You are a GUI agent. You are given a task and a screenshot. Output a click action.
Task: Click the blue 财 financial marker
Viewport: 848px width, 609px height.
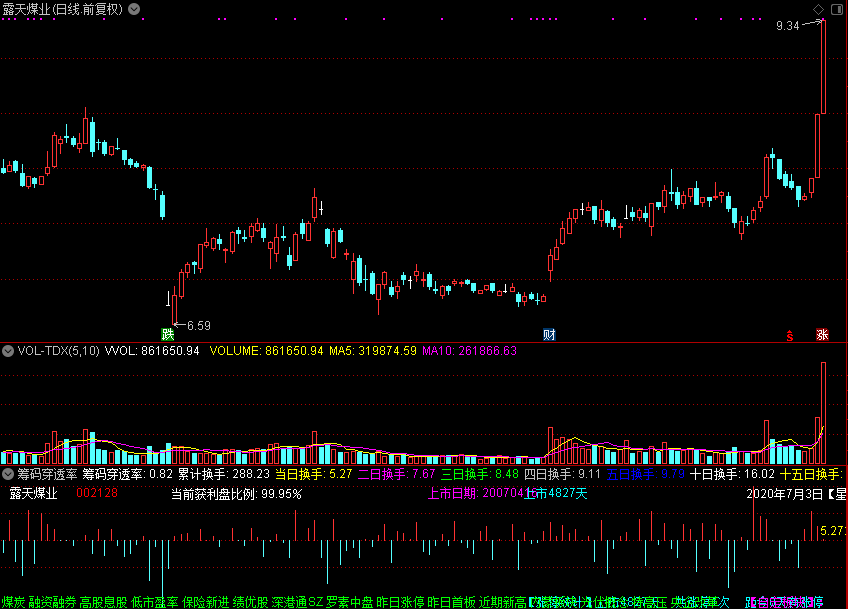click(x=549, y=334)
